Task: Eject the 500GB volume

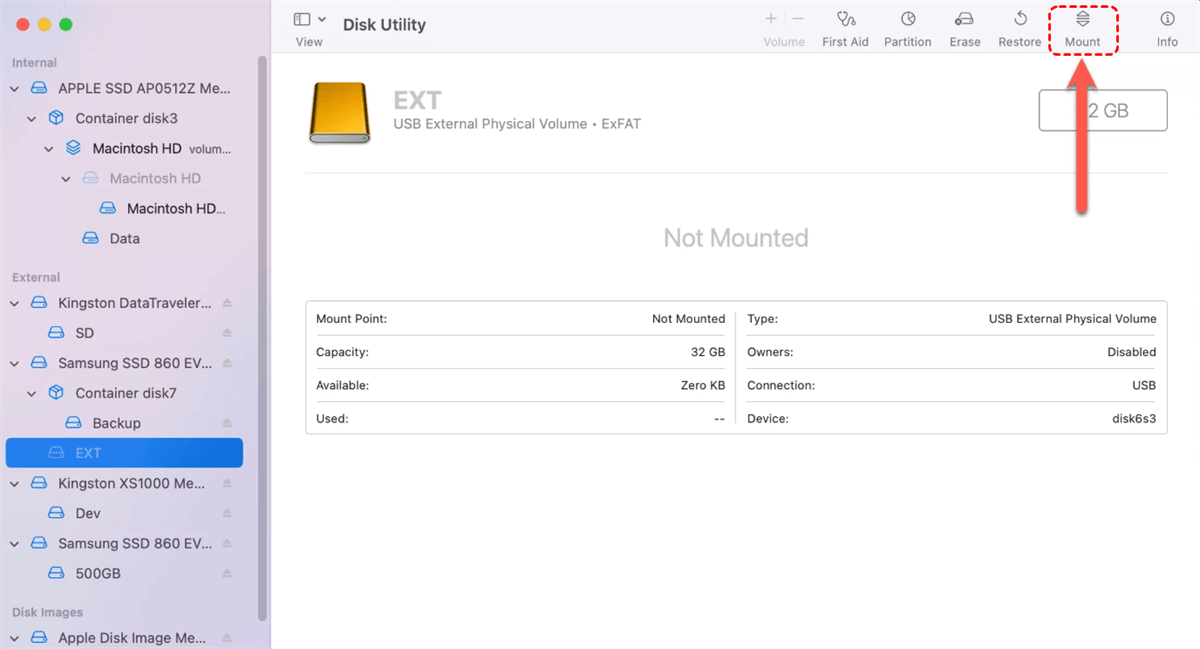Action: coord(227,574)
